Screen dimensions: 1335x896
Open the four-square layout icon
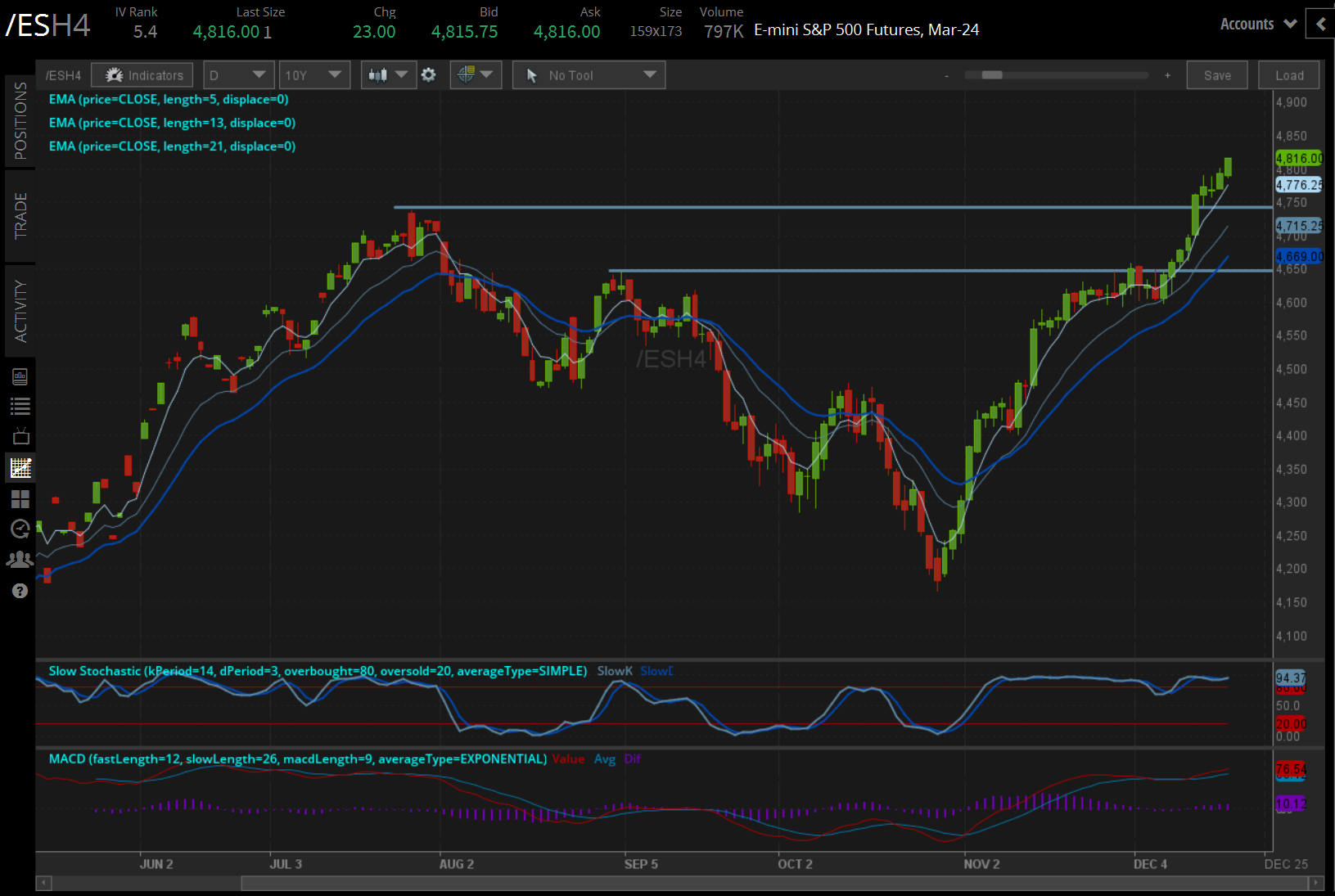[20, 498]
